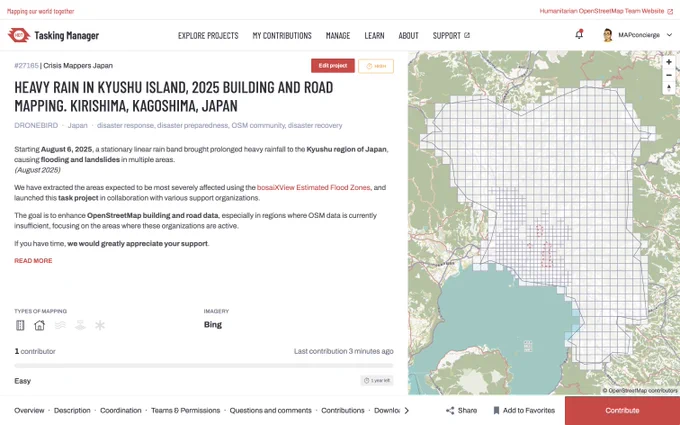Click the project completion progress bar
This screenshot has height=425, width=680.
click(x=204, y=366)
